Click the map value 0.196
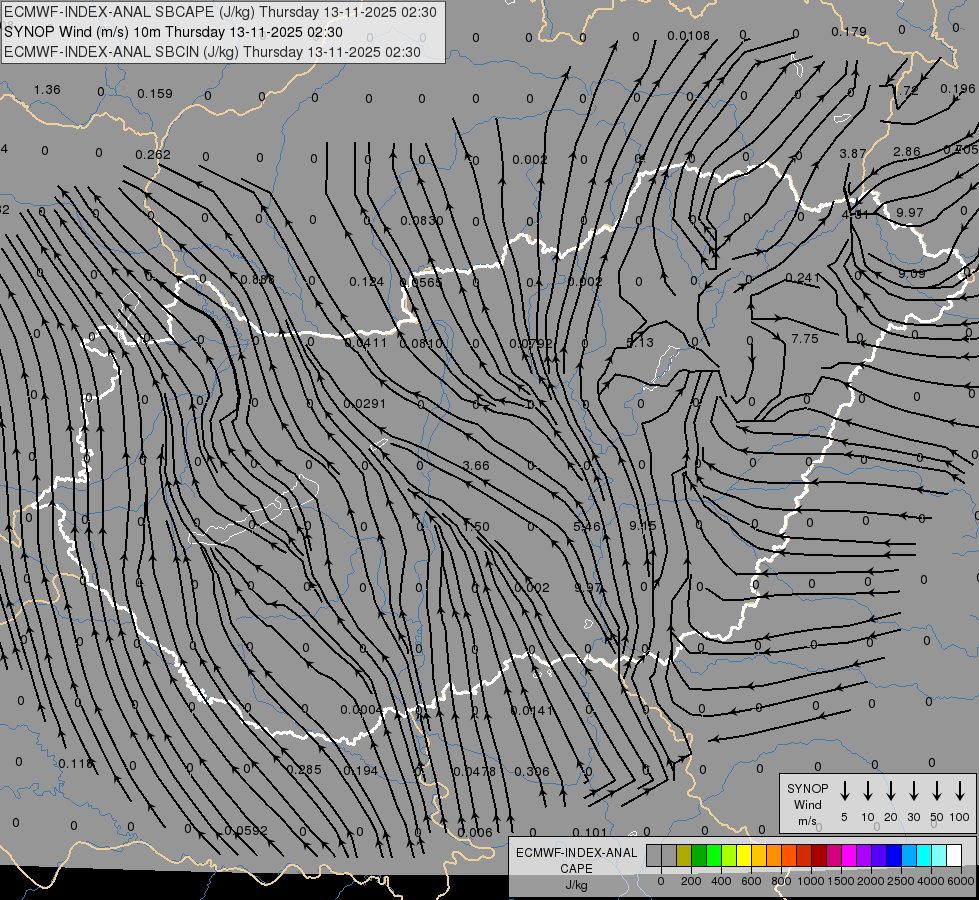Image resolution: width=979 pixels, height=900 pixels. 958,89
